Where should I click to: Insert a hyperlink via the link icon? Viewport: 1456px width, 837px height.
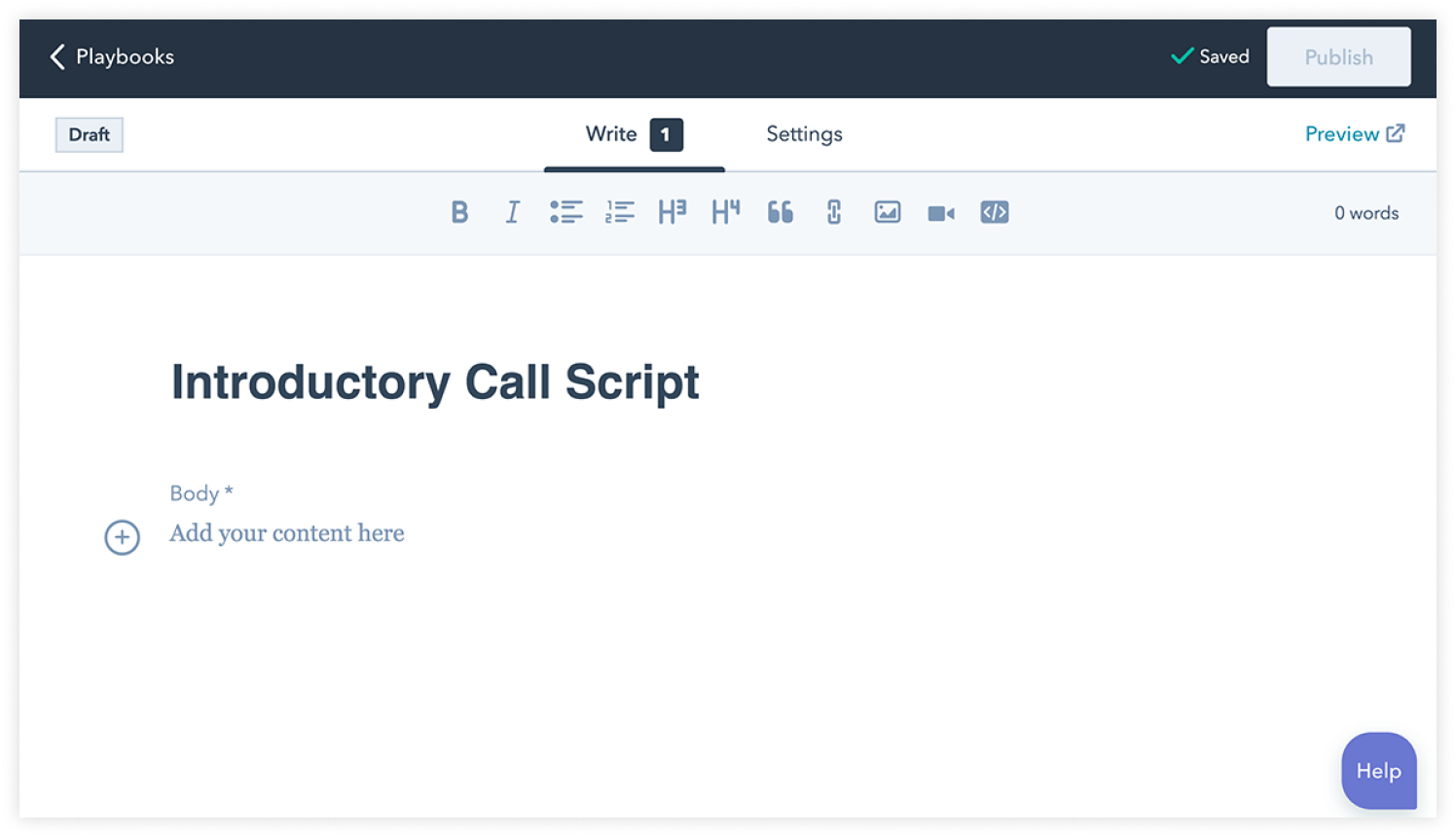click(833, 212)
